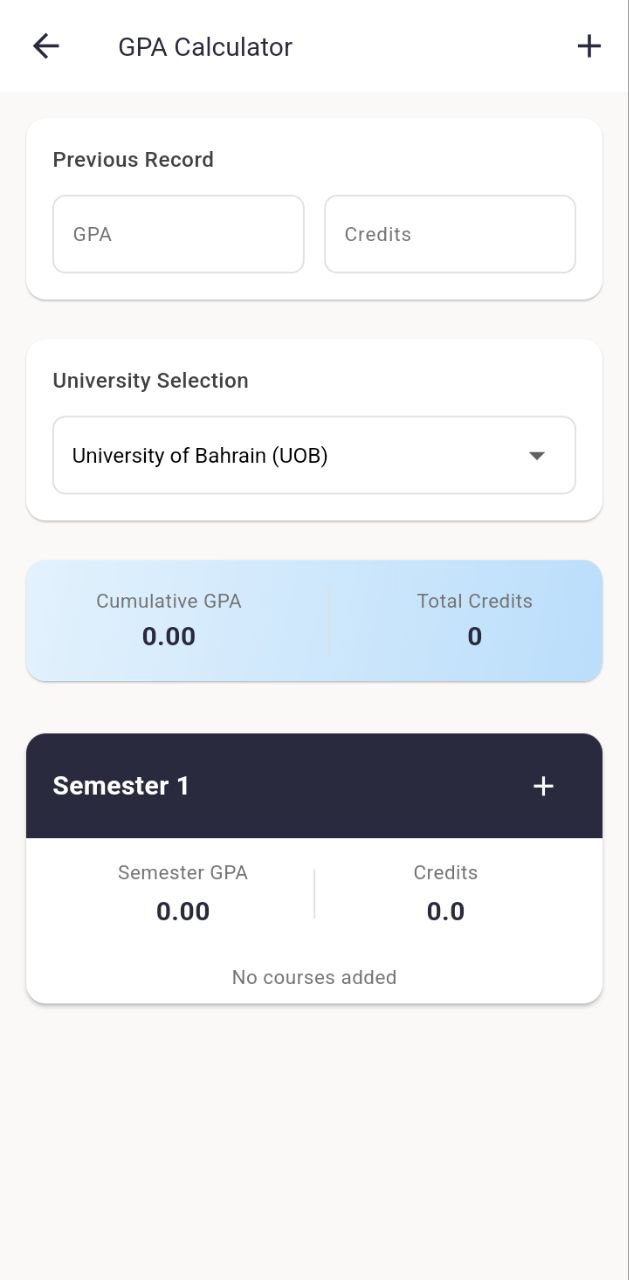This screenshot has height=1280, width=629.
Task: Click the GPA field under Previous Record
Action: [178, 234]
